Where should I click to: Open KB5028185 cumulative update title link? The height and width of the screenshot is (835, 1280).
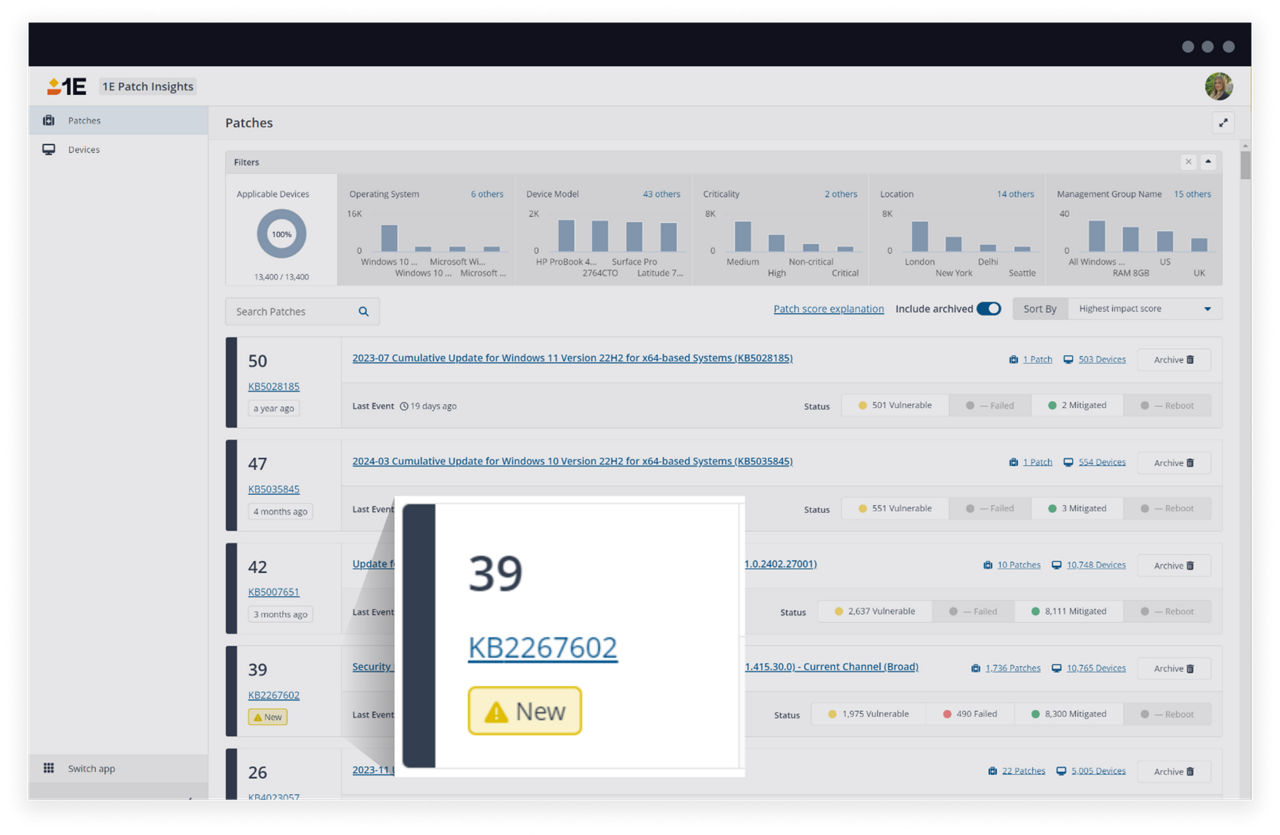coord(572,358)
